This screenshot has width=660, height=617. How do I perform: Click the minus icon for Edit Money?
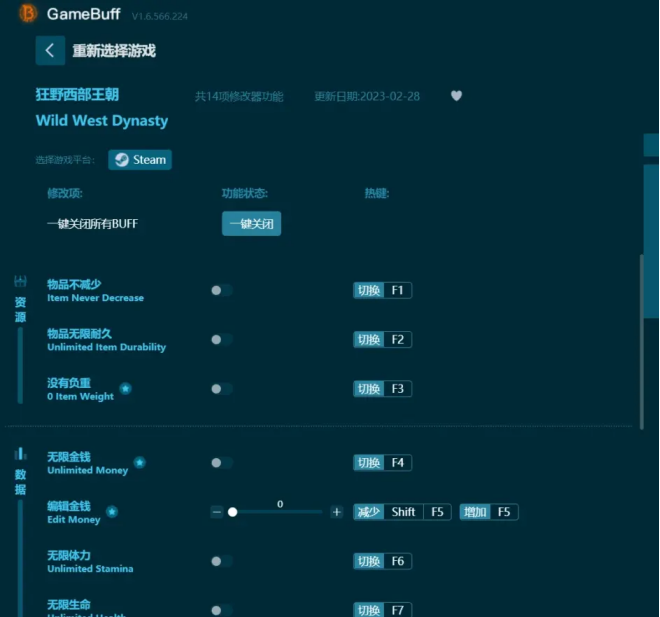pyautogui.click(x=217, y=512)
